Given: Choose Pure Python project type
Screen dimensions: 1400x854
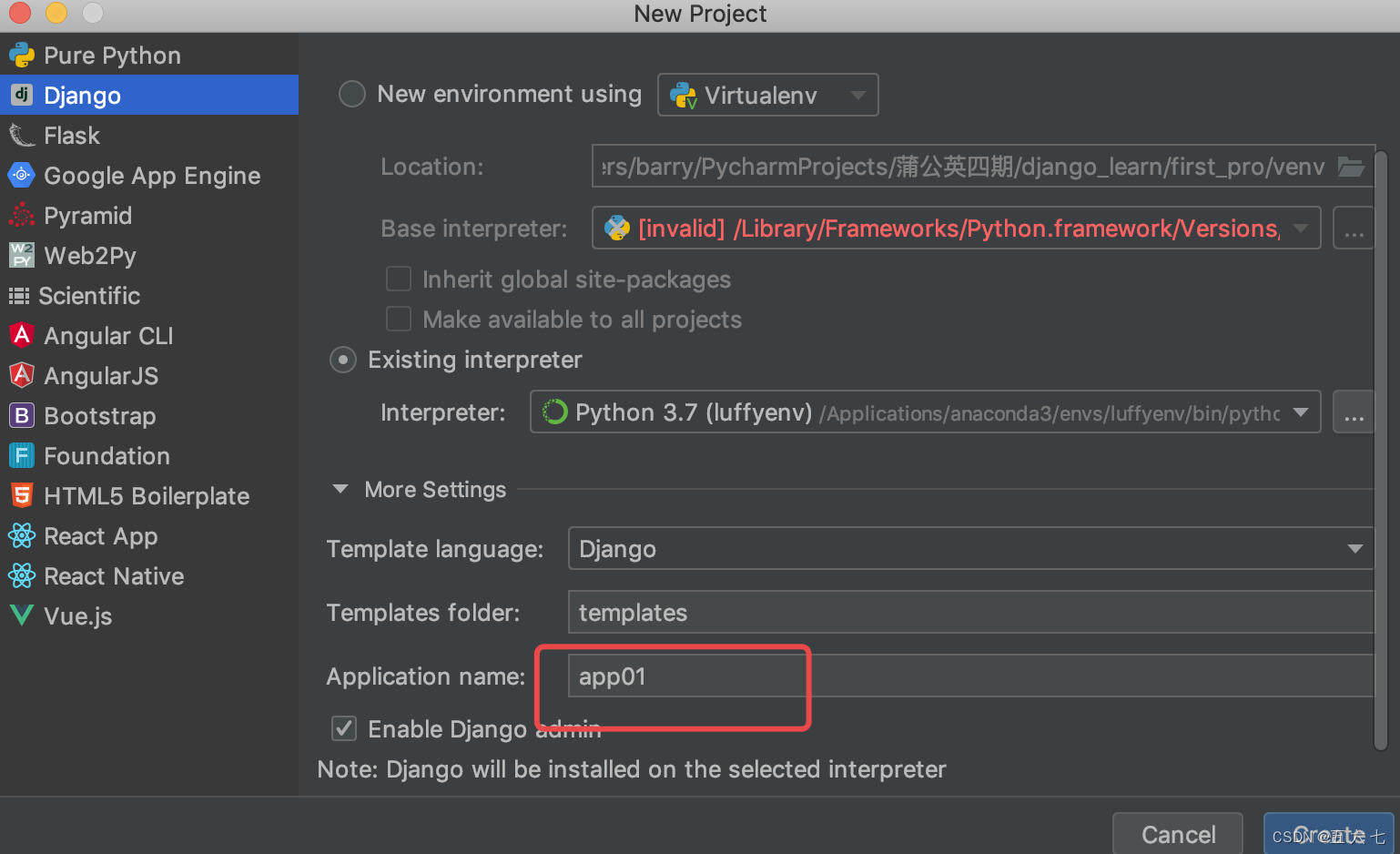Looking at the screenshot, I should point(149,56).
